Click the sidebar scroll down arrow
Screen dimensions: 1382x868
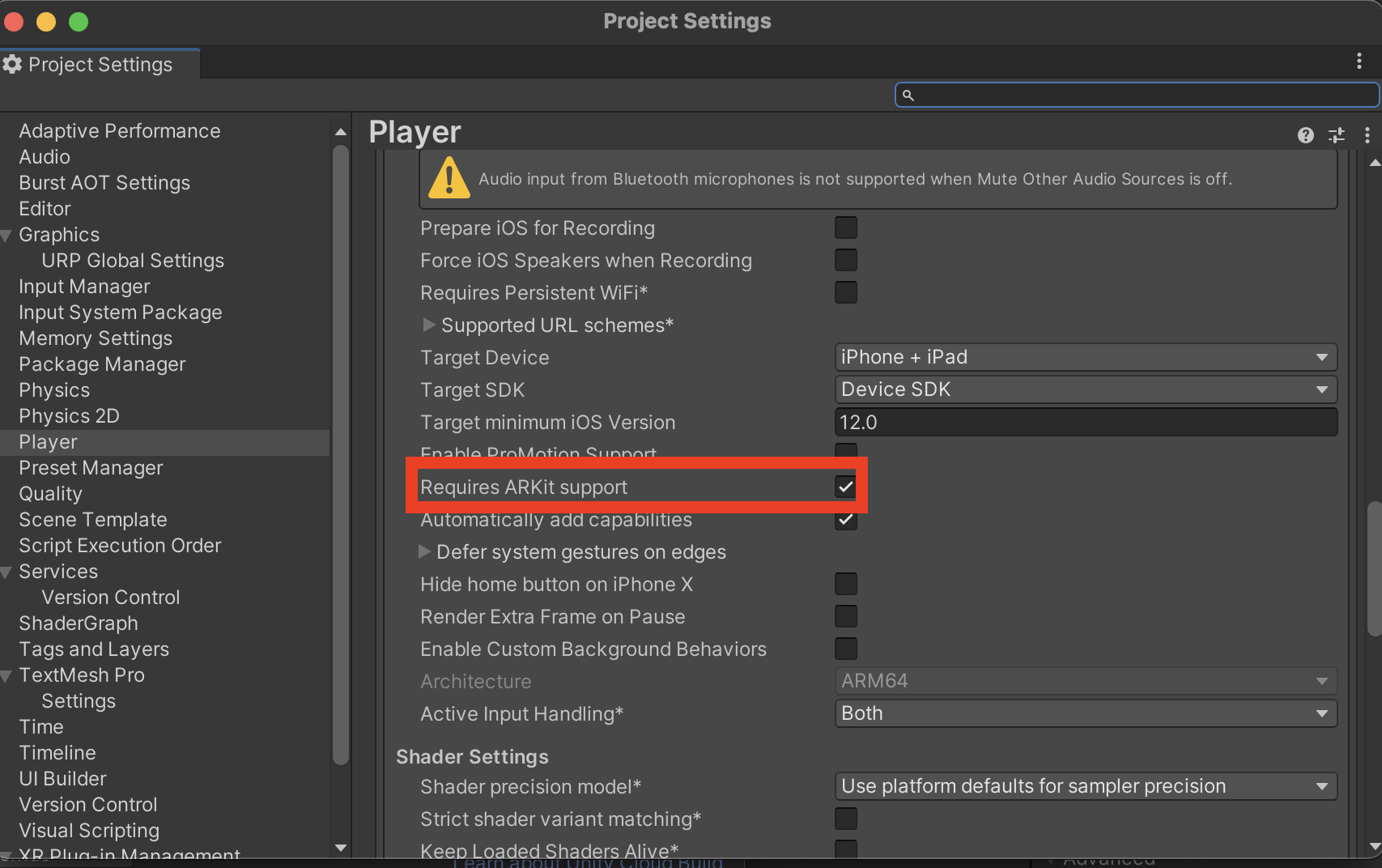pyautogui.click(x=341, y=848)
